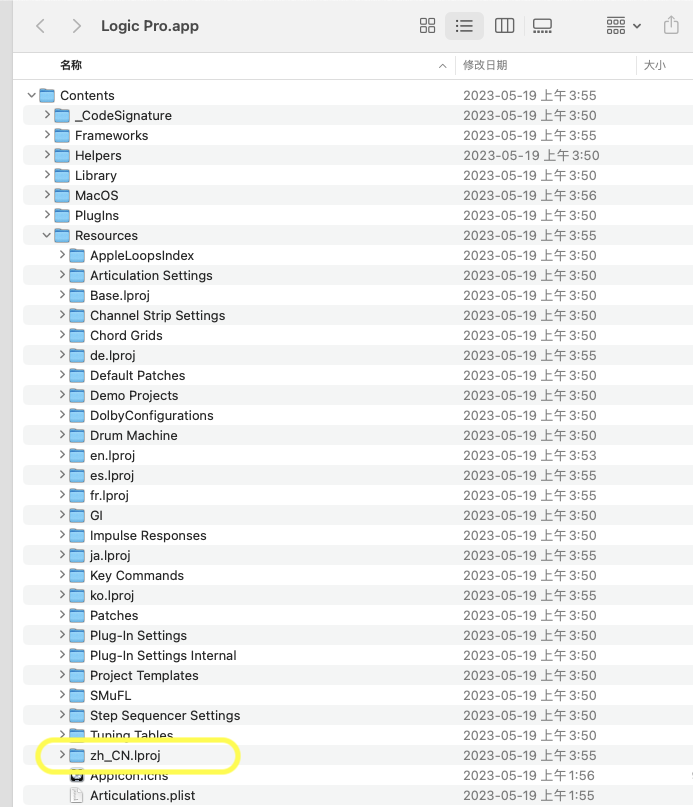The height and width of the screenshot is (807, 693).
Task: Select the es.lproj row
Action: [x=358, y=476]
